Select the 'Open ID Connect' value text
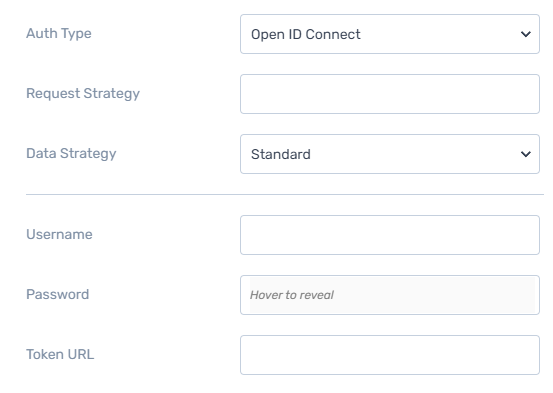This screenshot has height=393, width=553. 305,35
